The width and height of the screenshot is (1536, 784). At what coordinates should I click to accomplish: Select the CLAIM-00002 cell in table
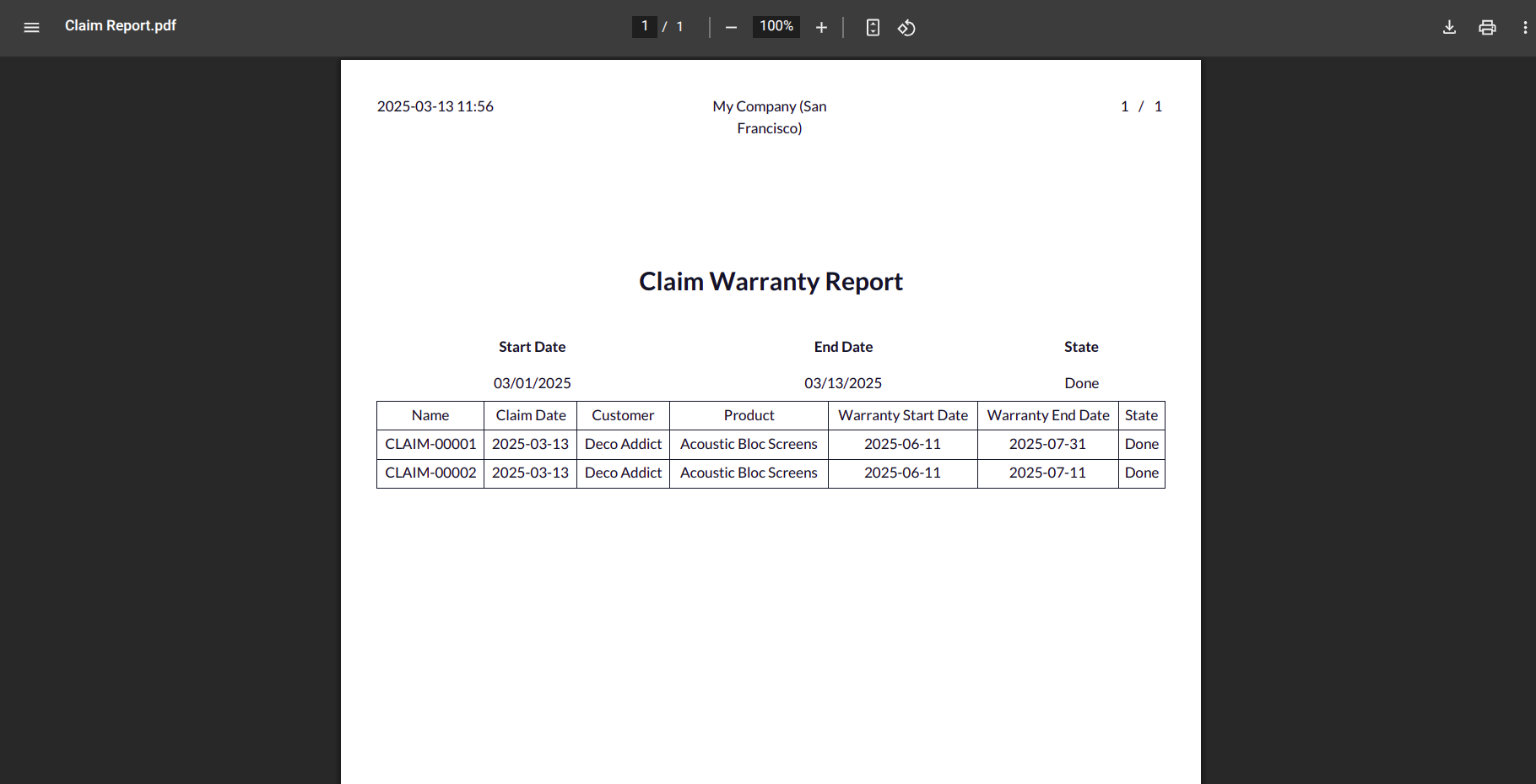[x=430, y=473]
